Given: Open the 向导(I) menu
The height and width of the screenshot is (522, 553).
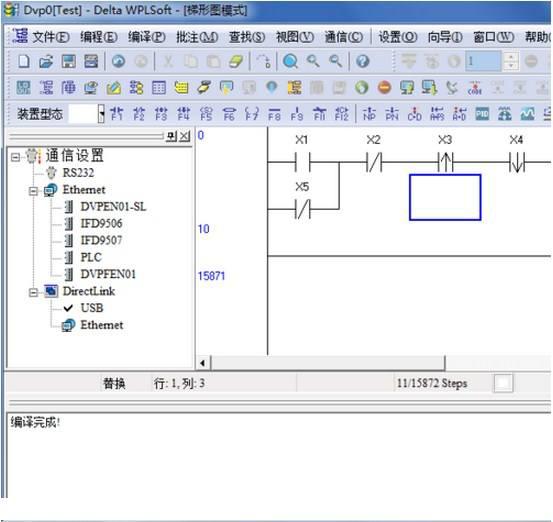Looking at the screenshot, I should coord(445,37).
